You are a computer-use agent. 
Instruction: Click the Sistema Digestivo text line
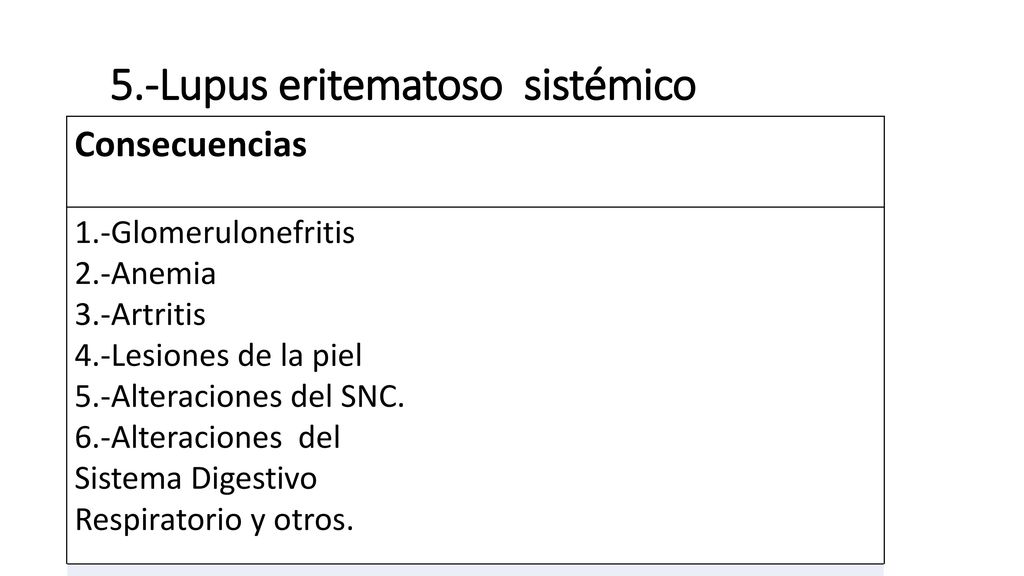pos(196,479)
